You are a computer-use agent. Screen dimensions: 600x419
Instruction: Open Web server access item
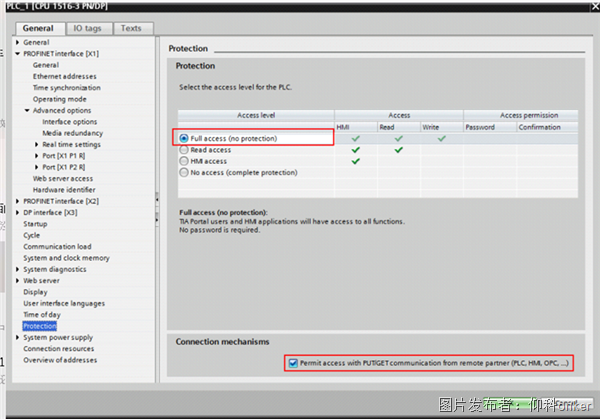(x=62, y=178)
